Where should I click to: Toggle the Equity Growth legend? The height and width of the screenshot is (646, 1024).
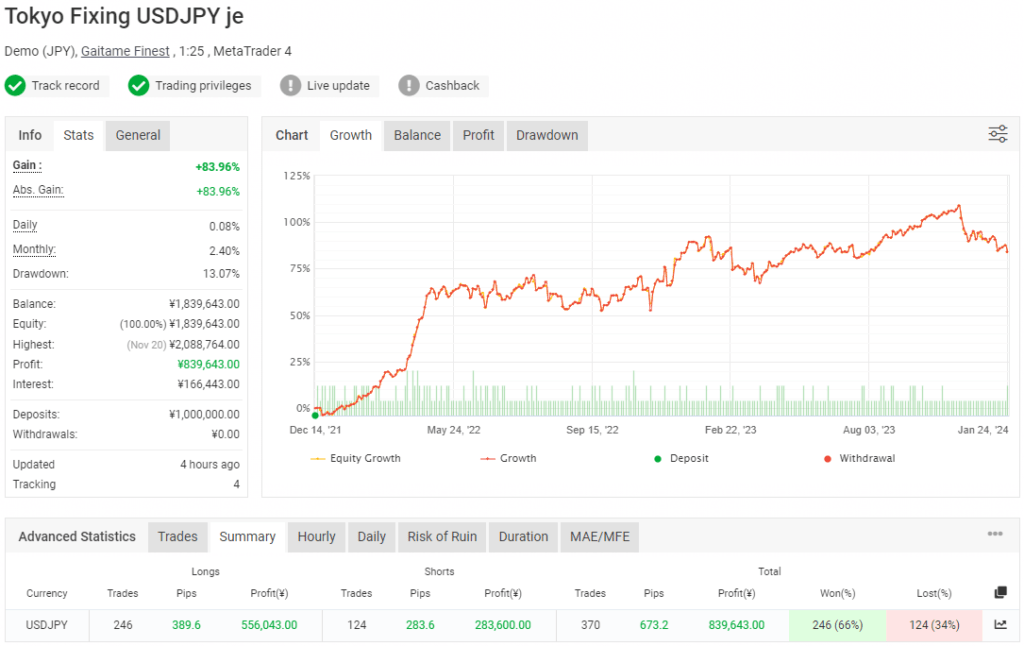click(x=358, y=458)
